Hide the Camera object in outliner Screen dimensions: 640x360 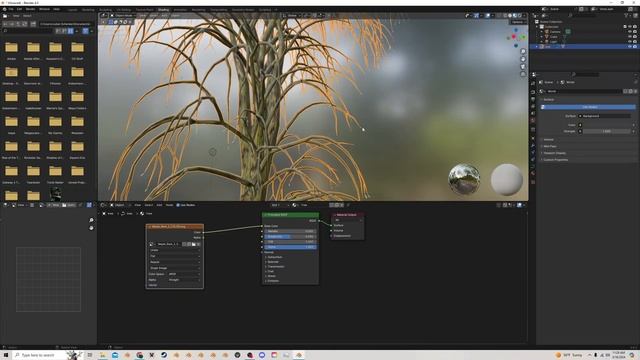click(x=630, y=31)
